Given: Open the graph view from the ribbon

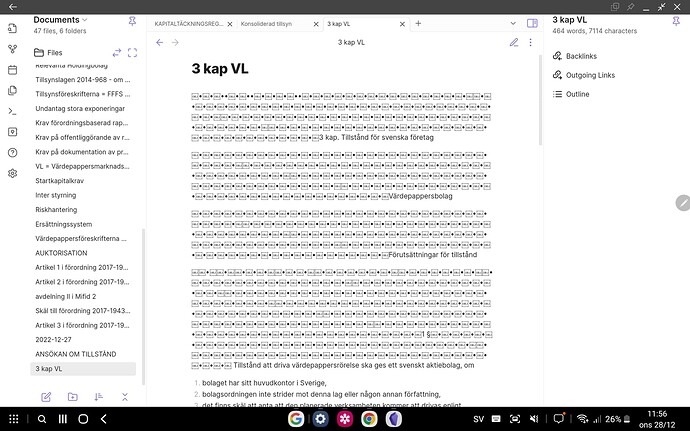Looking at the screenshot, I should click(x=12, y=49).
